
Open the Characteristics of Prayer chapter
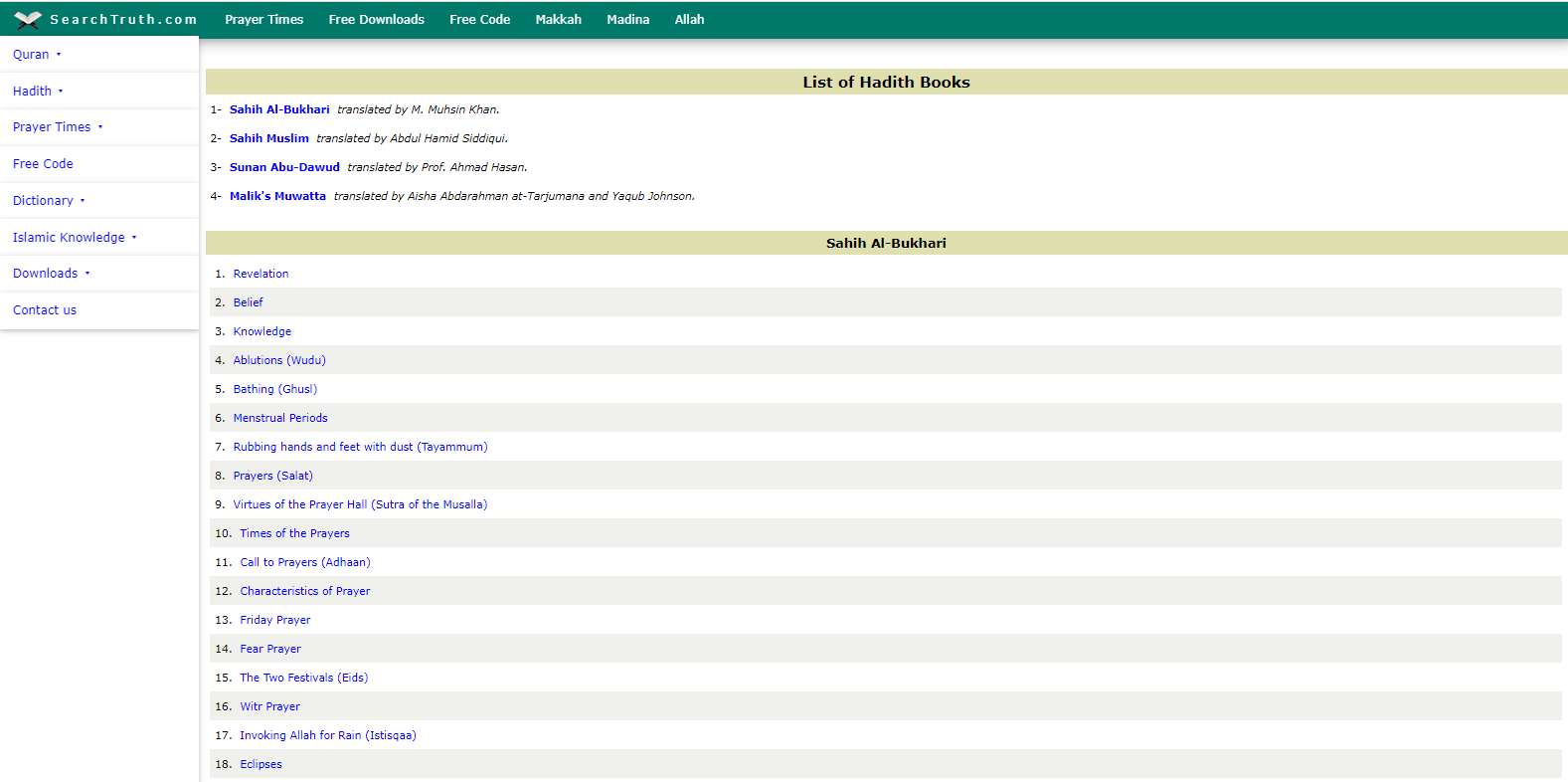click(305, 592)
